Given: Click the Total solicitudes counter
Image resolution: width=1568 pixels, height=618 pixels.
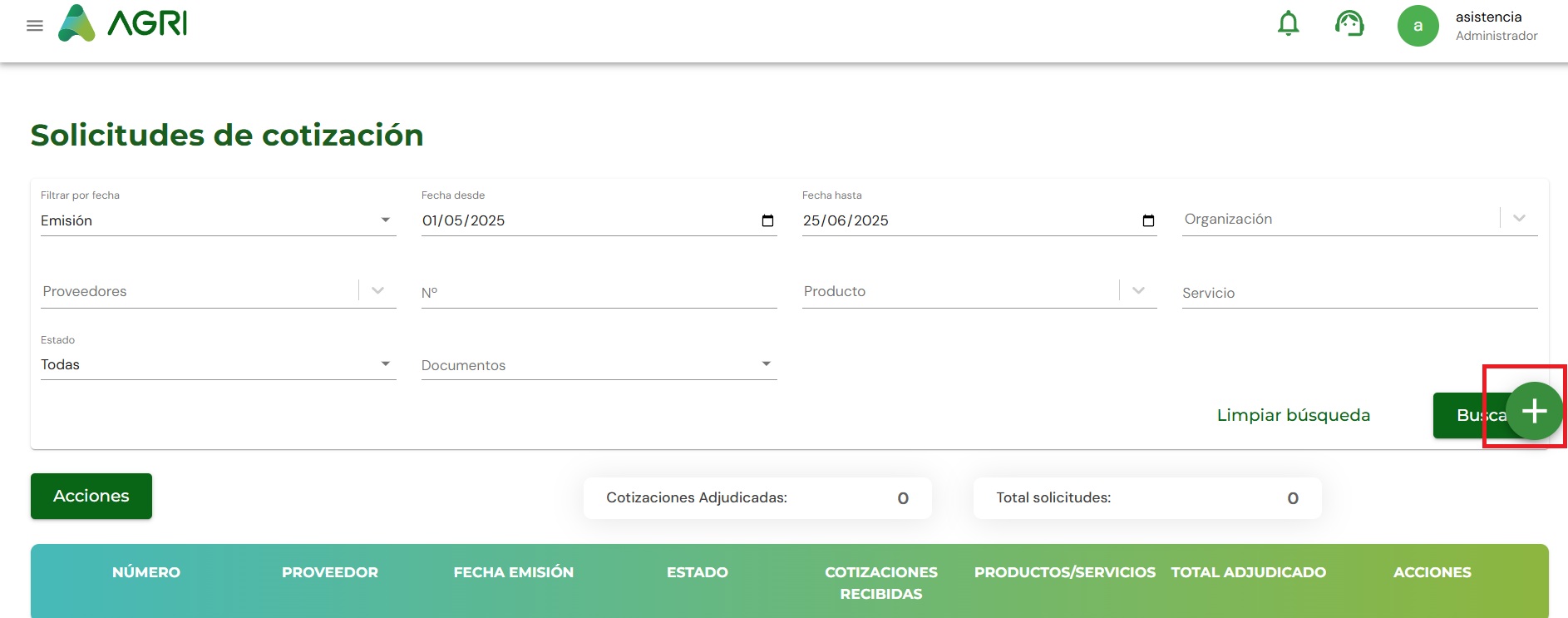Looking at the screenshot, I should coord(1147,498).
